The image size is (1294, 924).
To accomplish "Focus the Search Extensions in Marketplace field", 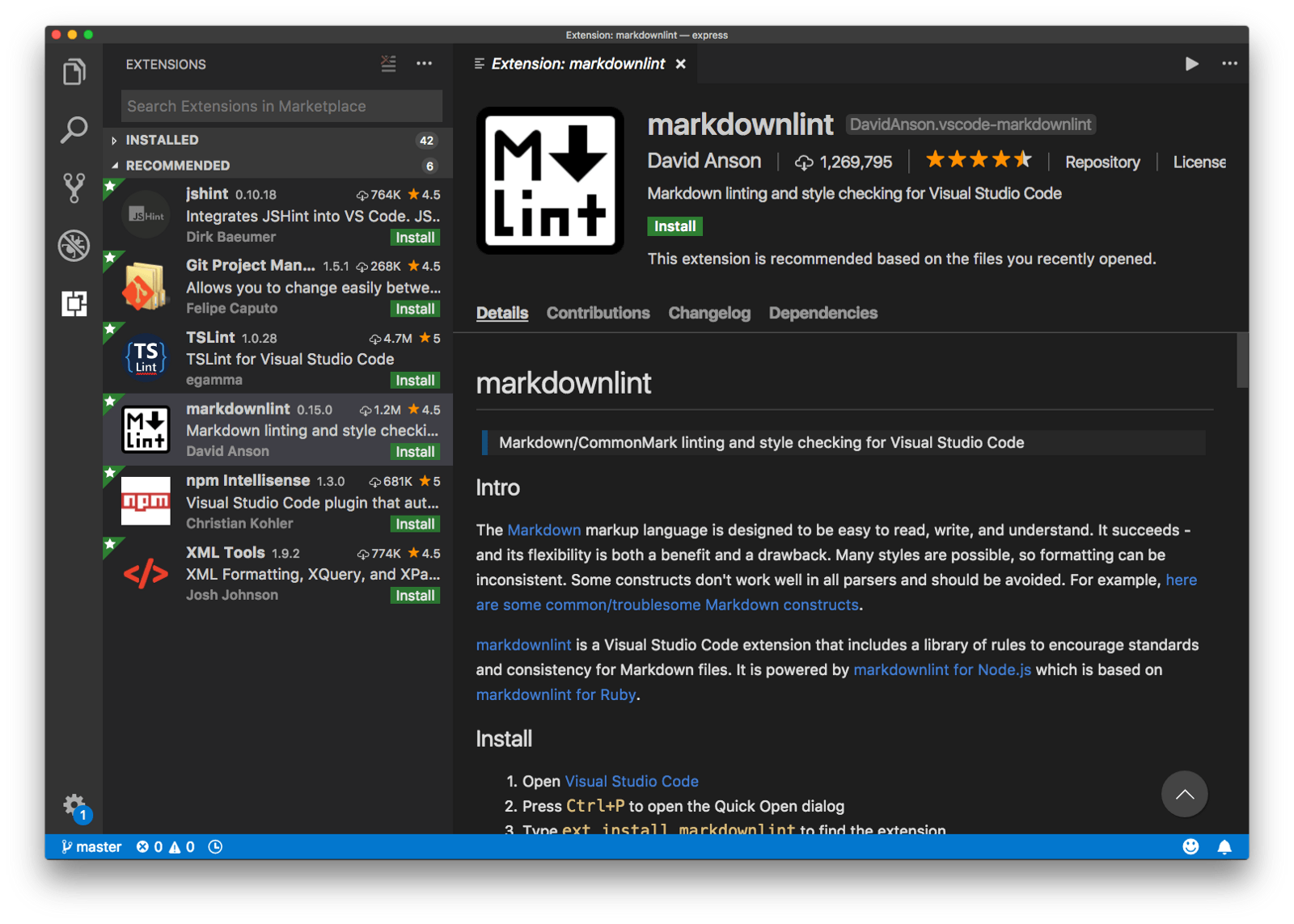I will click(281, 106).
